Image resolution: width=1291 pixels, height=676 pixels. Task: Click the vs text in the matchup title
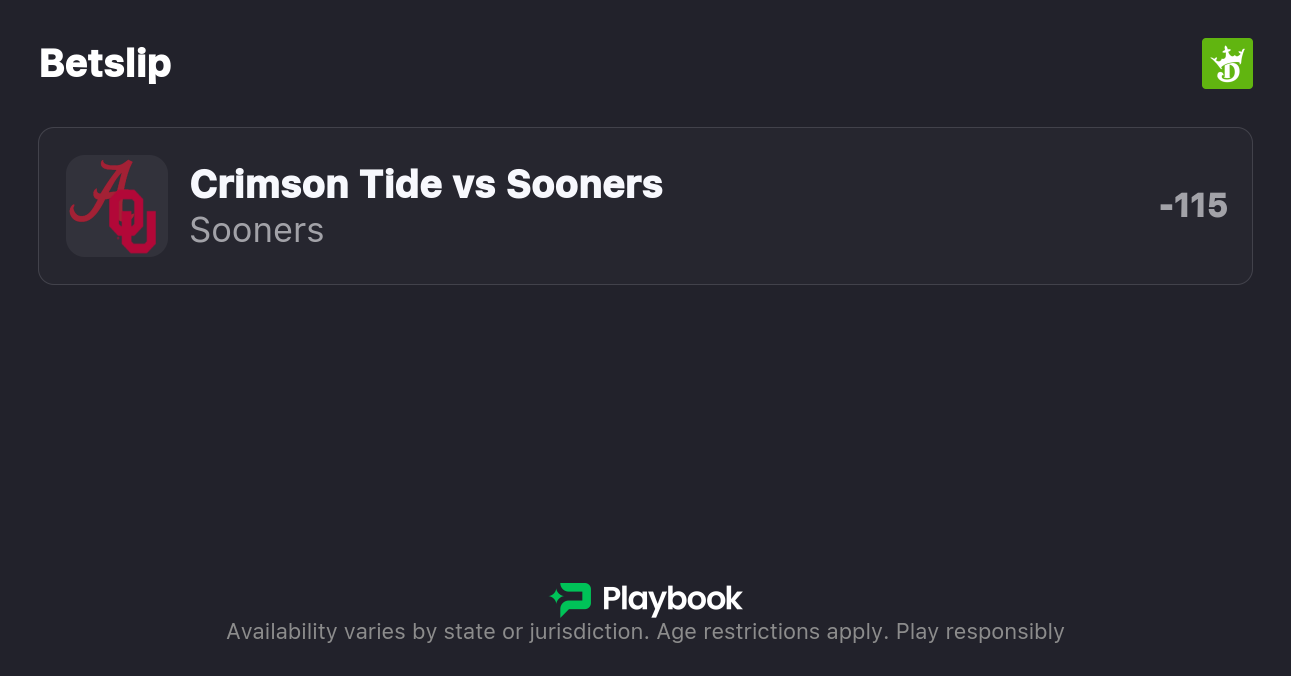[473, 184]
